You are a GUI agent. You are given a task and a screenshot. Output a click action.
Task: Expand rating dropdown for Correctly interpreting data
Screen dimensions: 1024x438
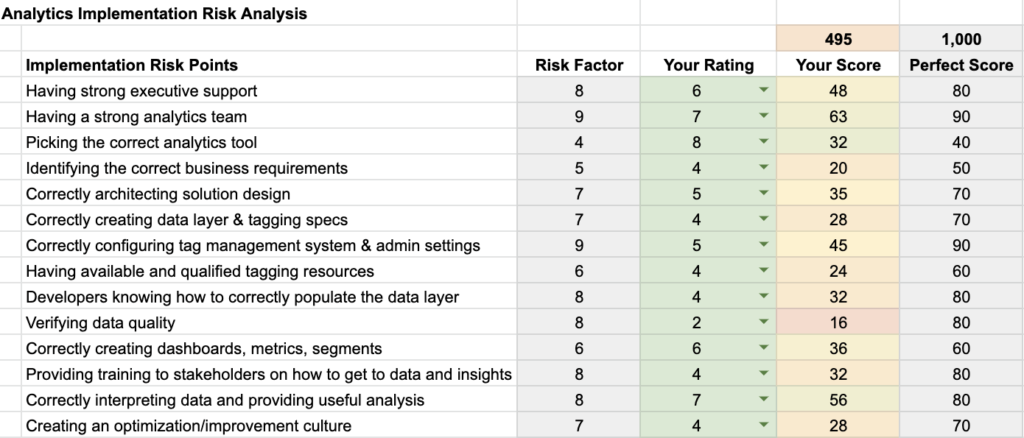763,399
